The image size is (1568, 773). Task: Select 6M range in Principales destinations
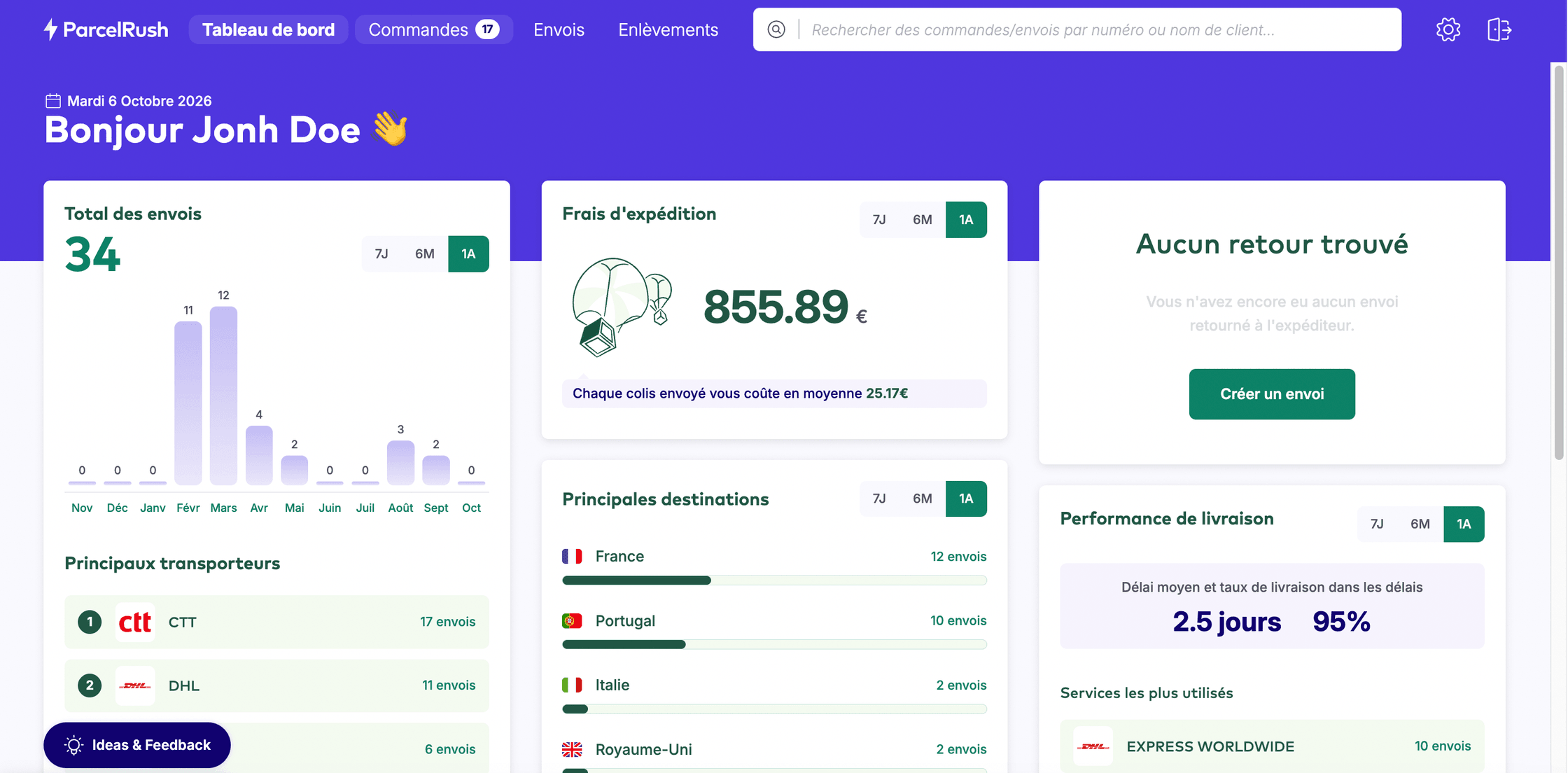923,499
